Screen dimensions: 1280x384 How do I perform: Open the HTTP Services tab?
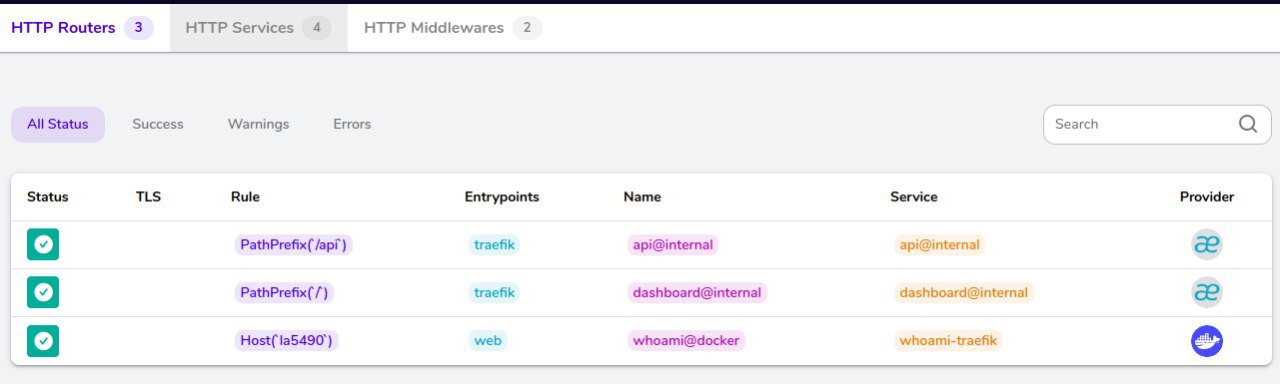pos(258,28)
